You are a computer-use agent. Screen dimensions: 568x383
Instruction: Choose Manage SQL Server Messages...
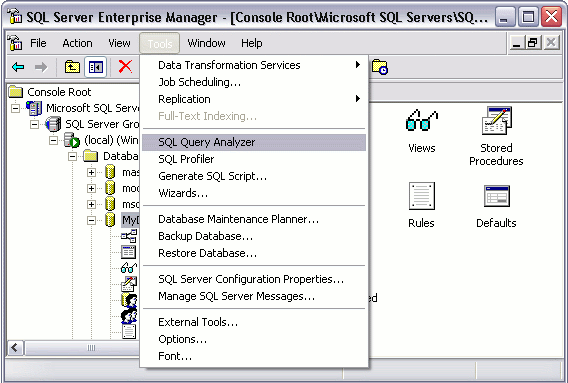pos(254,296)
